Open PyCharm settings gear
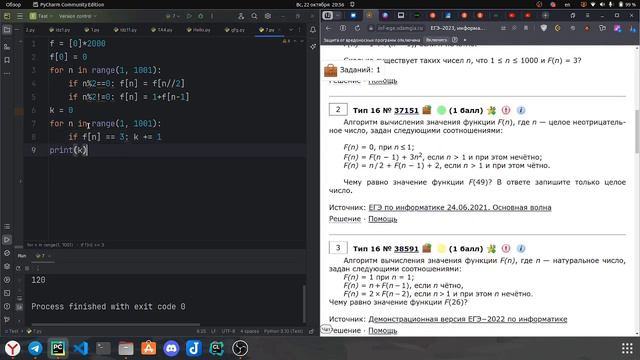 click(268, 16)
